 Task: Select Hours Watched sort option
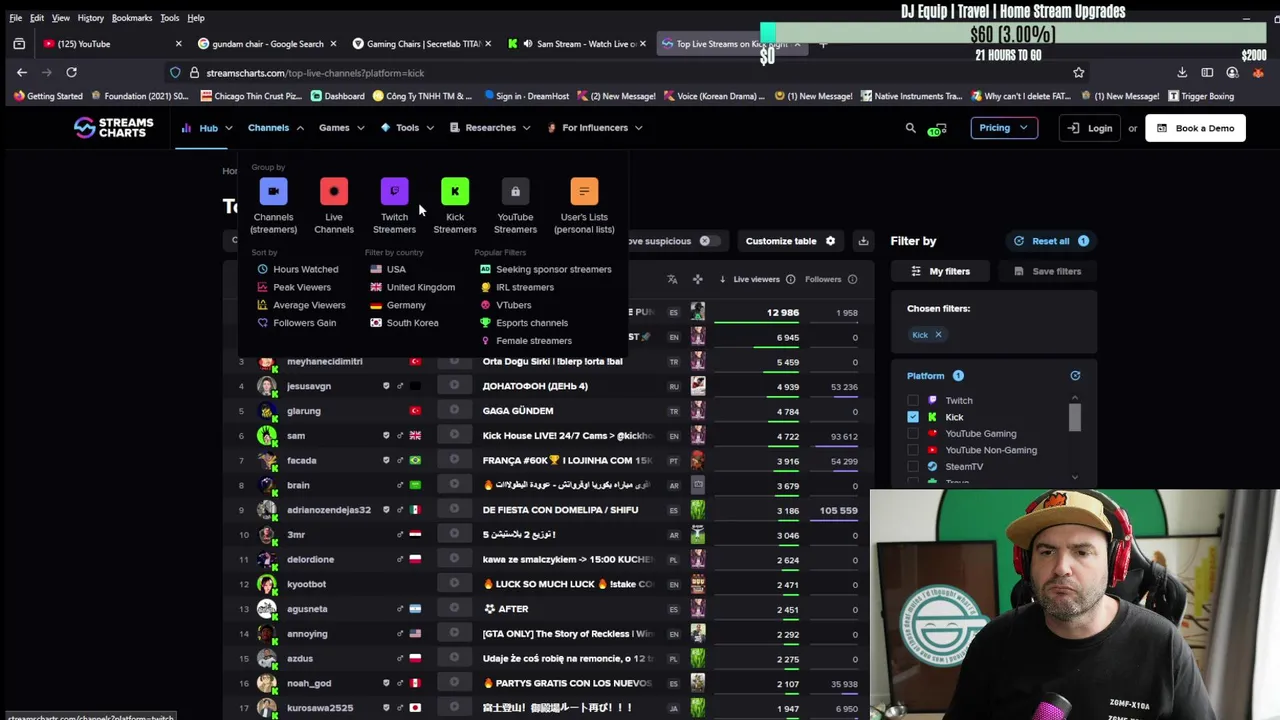(298, 269)
